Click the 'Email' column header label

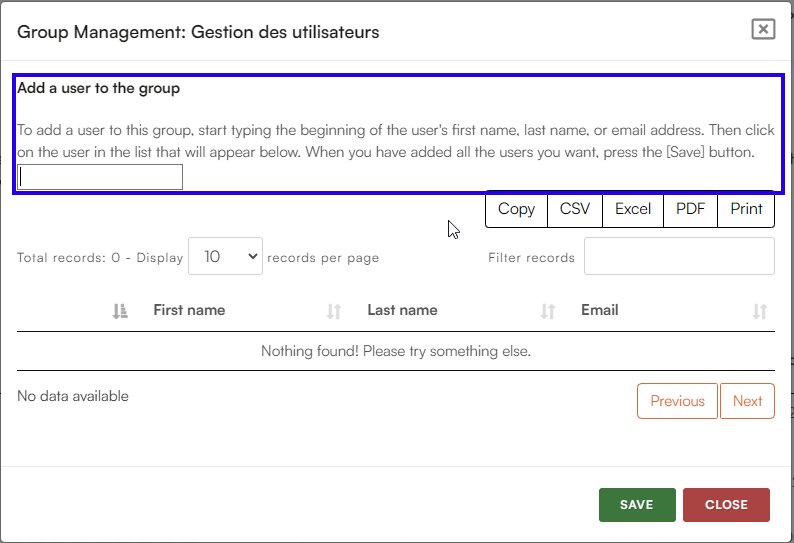(x=600, y=310)
